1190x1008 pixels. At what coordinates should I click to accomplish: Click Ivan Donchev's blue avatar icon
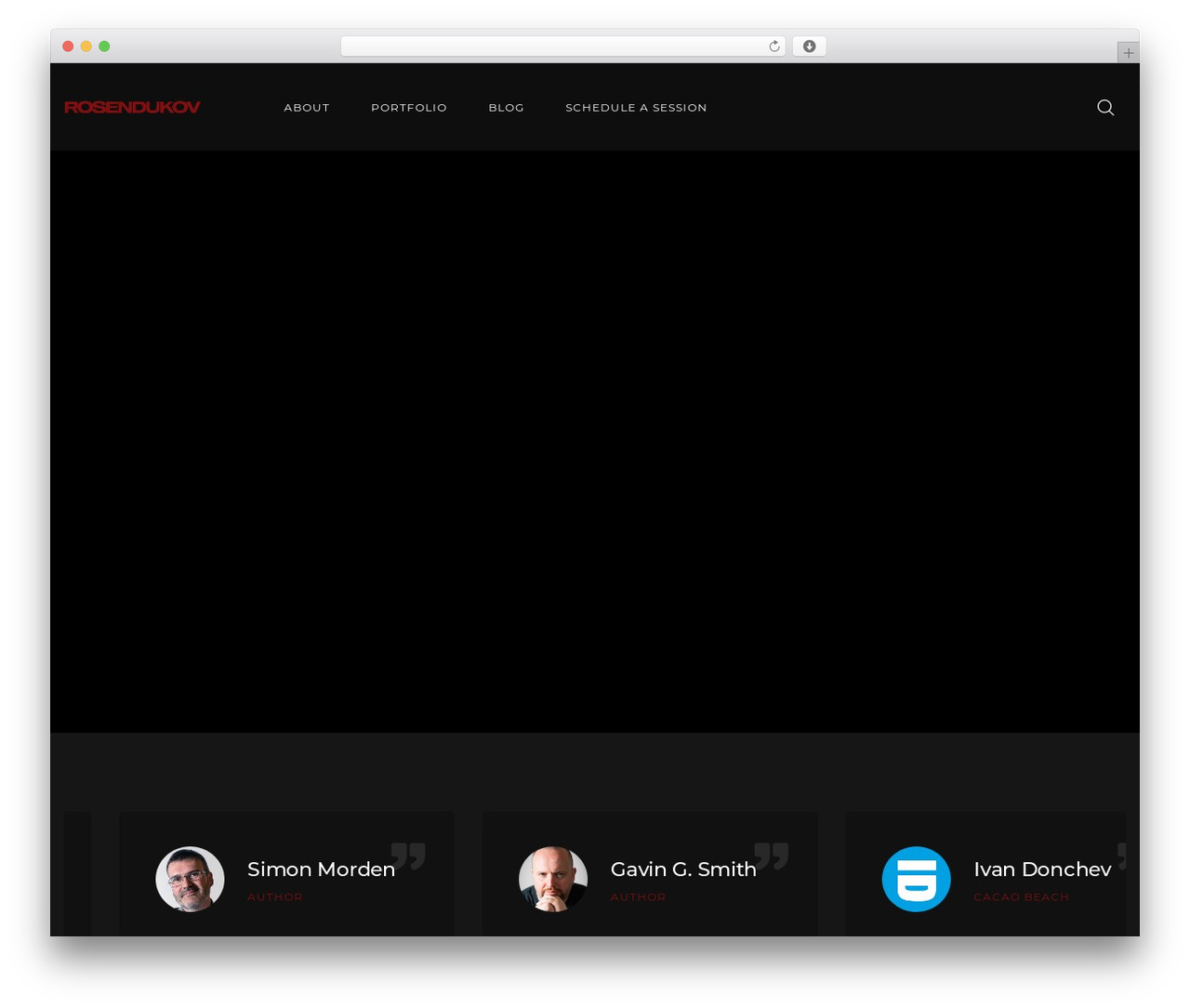[x=917, y=879]
